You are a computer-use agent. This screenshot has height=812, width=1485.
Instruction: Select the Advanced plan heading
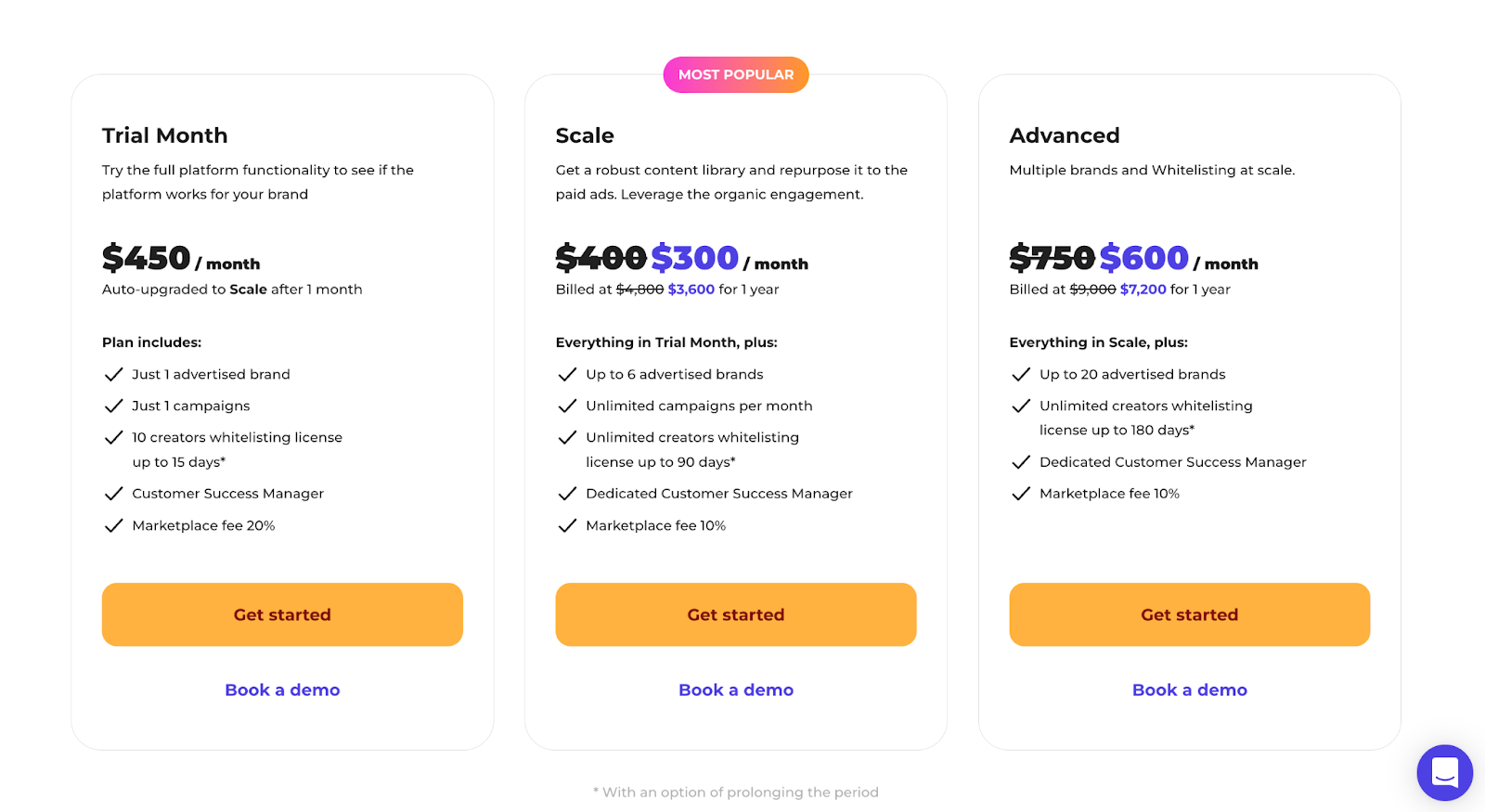1065,135
